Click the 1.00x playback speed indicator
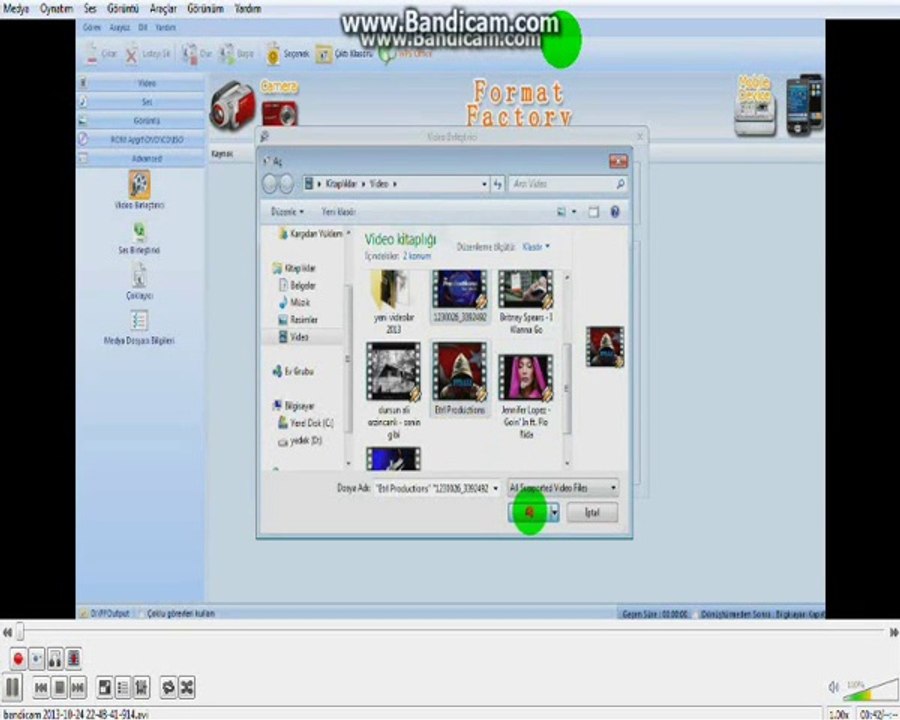Screen dimensions: 900x720 (839, 714)
